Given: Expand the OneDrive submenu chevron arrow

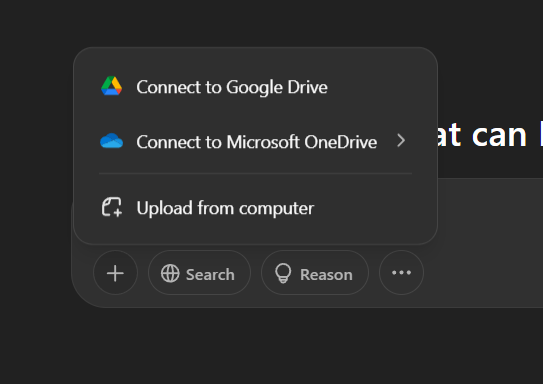Looking at the screenshot, I should pos(401,141).
